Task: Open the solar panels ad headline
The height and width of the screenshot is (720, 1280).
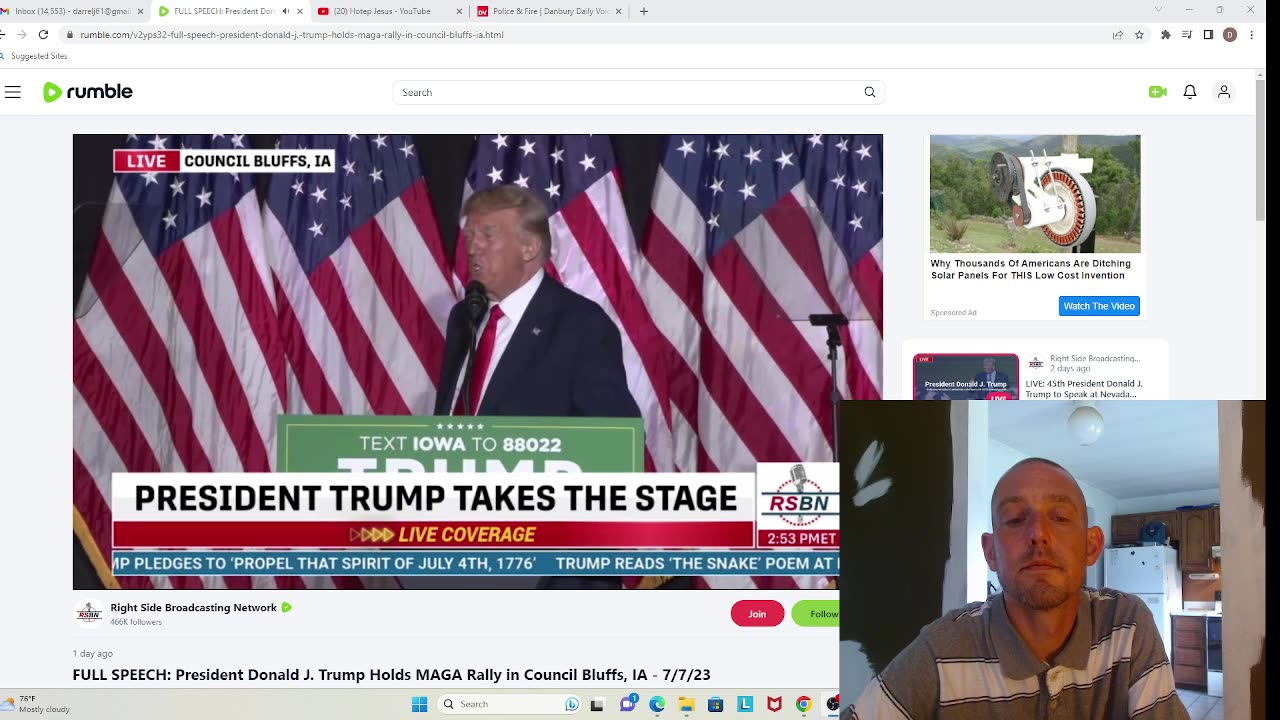Action: pos(1030,270)
